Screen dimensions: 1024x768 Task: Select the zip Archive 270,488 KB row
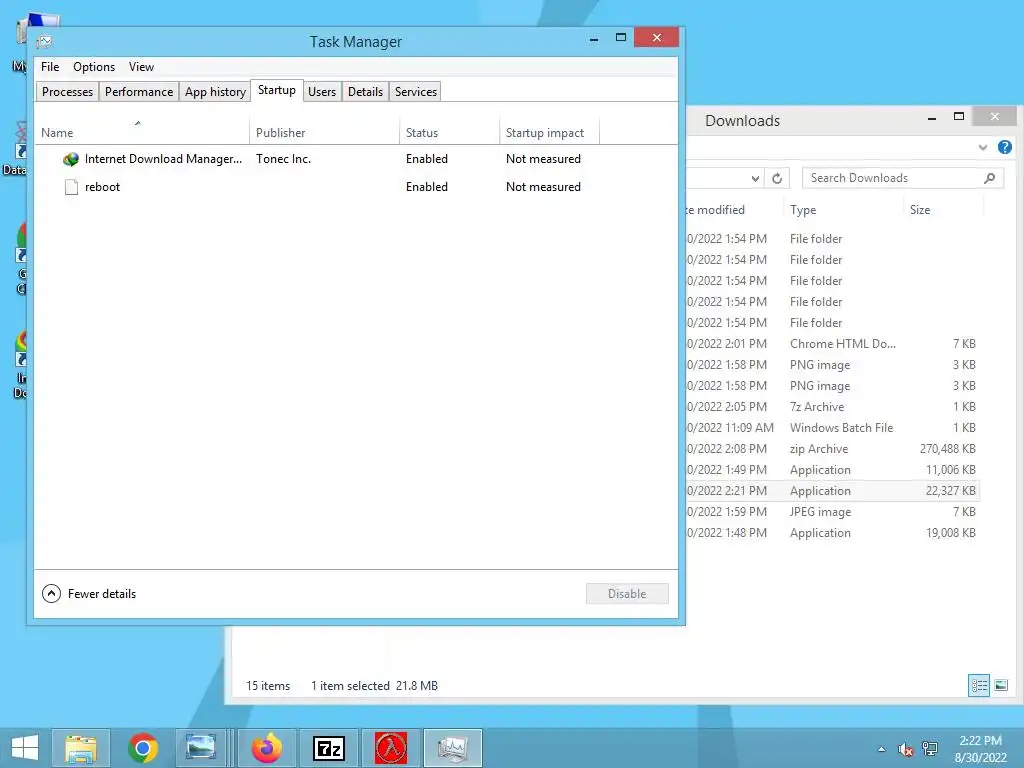click(x=833, y=449)
